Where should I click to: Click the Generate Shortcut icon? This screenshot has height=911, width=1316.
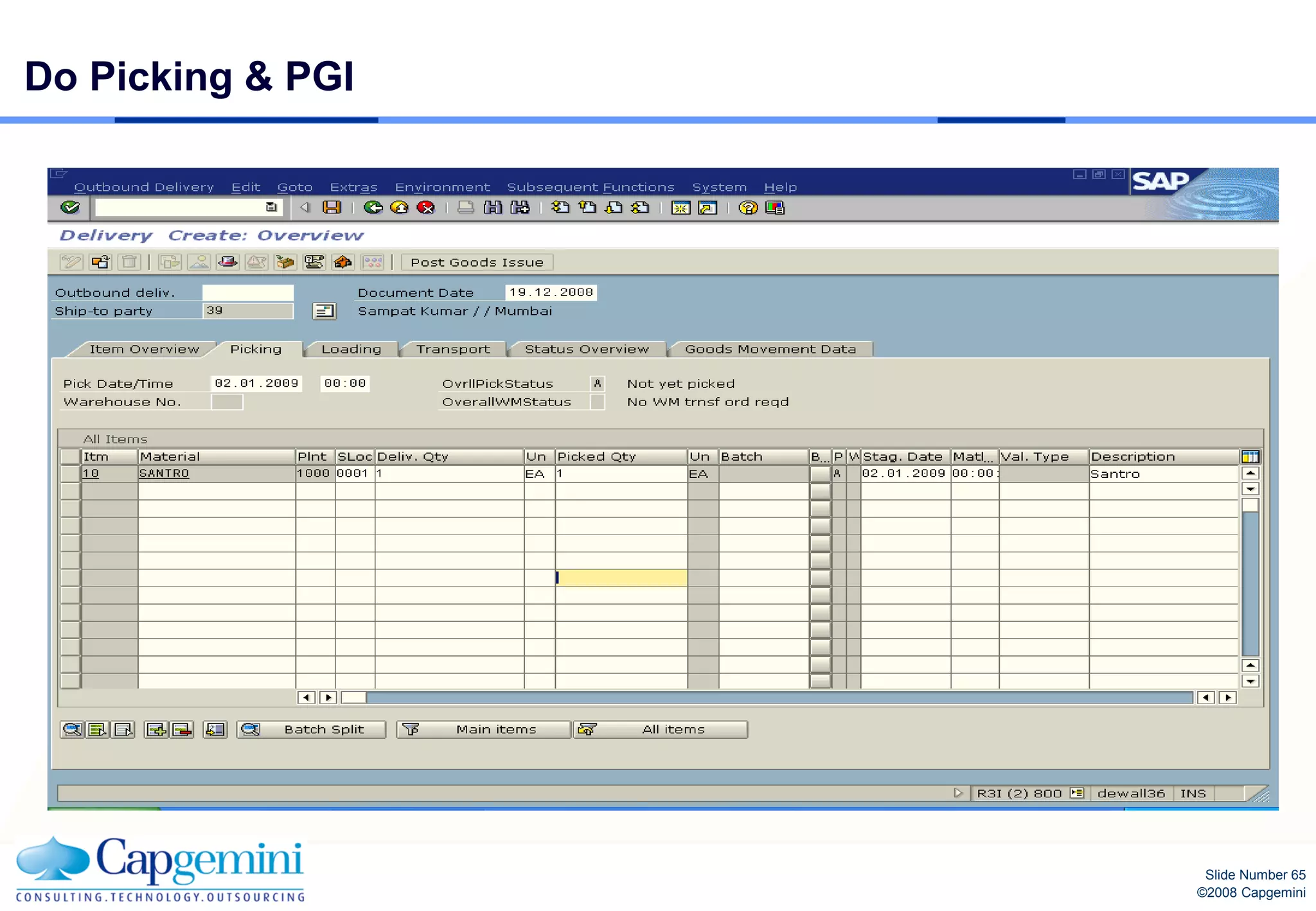(x=707, y=208)
